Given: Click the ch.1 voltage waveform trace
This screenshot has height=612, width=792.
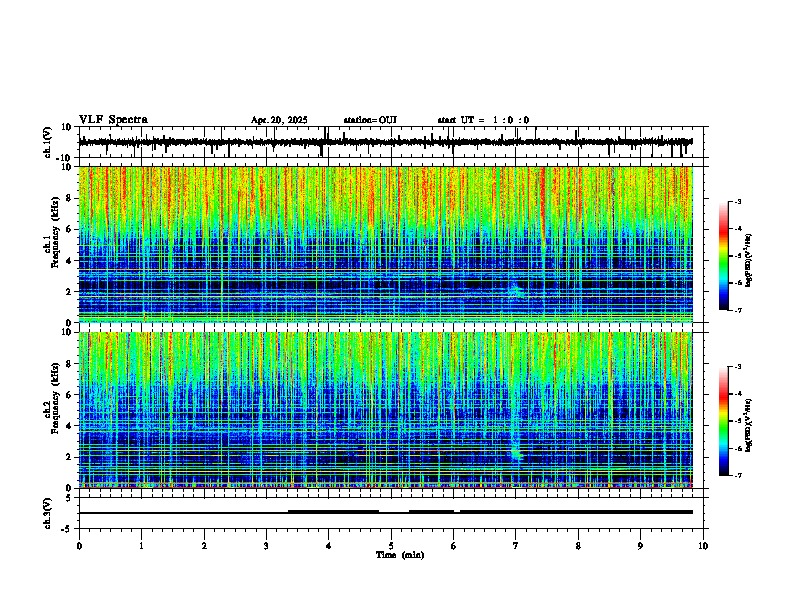Looking at the screenshot, I should tap(385, 142).
